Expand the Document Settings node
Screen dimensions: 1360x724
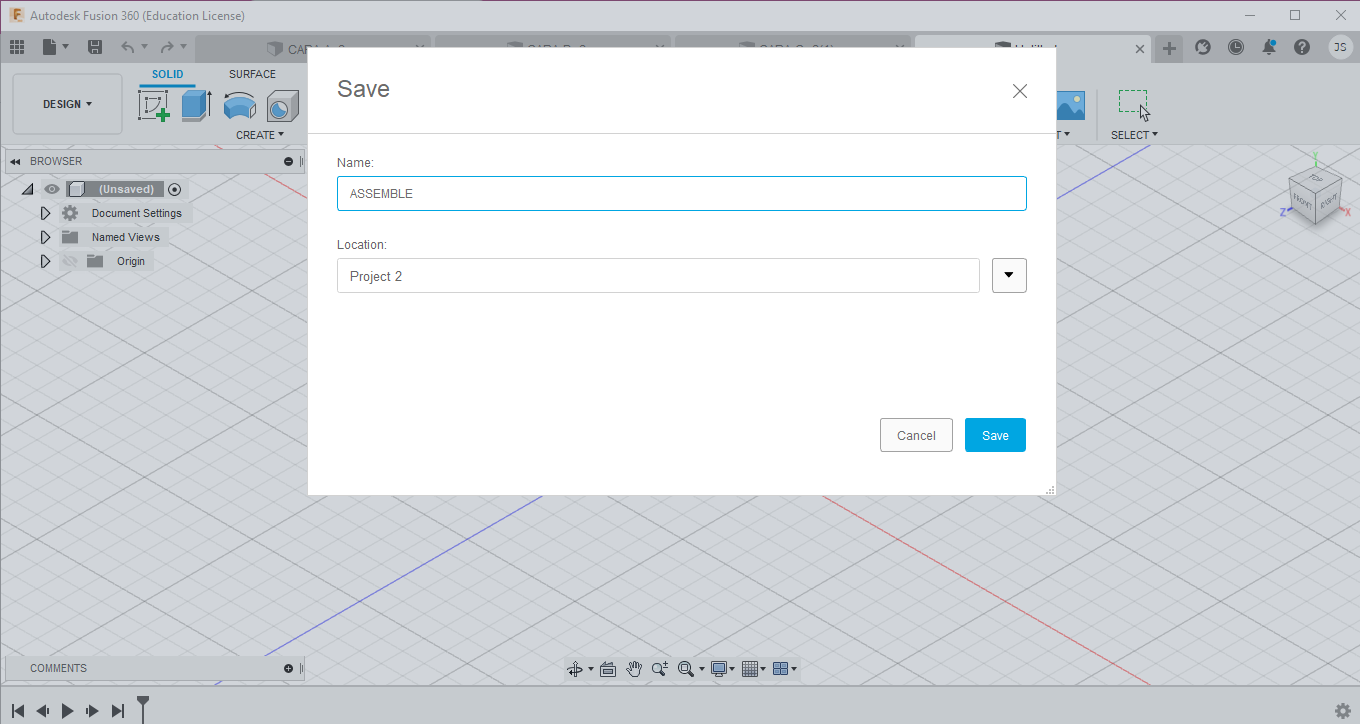pyautogui.click(x=45, y=213)
